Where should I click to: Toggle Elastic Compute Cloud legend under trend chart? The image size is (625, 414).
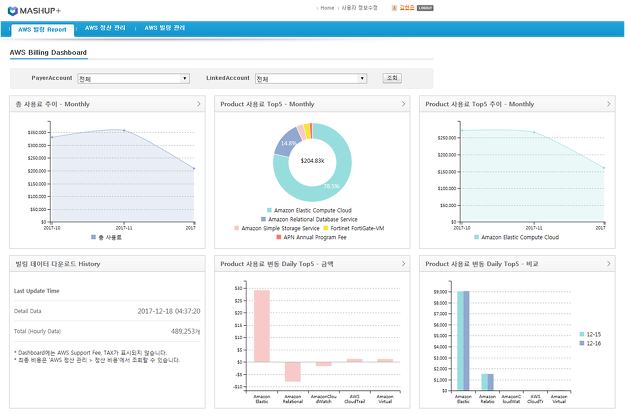point(517,237)
